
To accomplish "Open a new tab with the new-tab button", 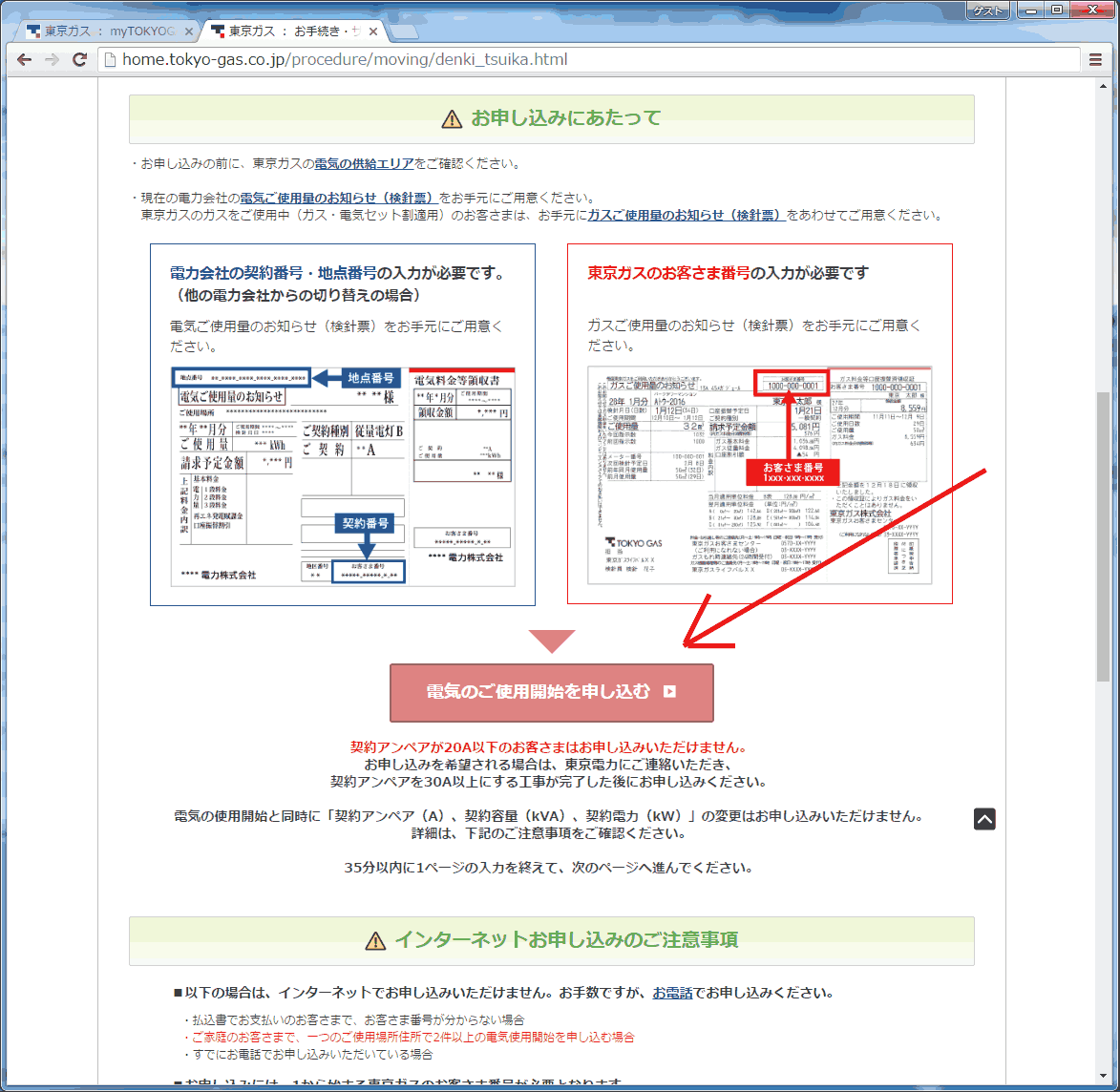I will [x=404, y=31].
